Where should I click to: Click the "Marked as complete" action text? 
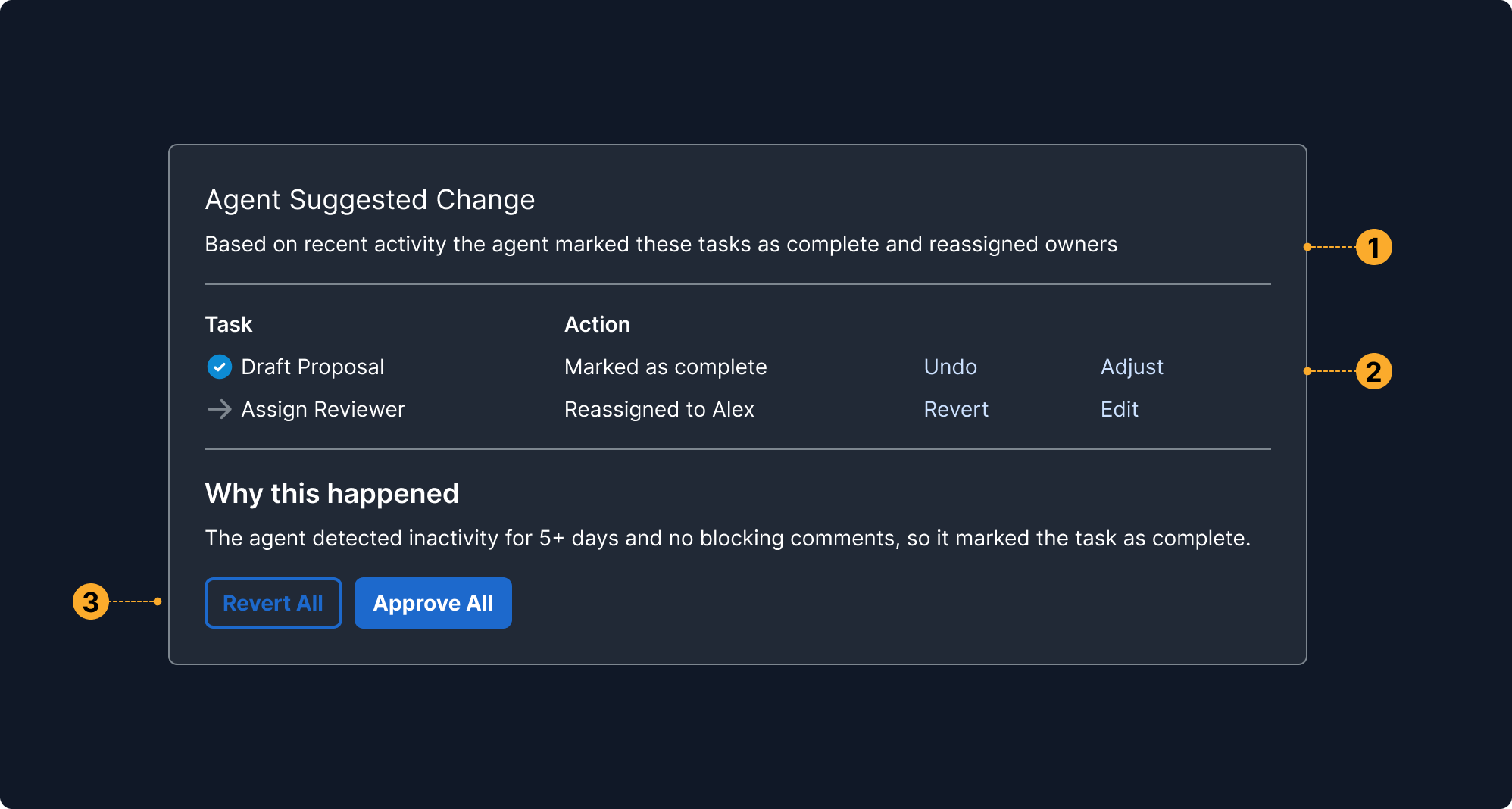pos(665,367)
